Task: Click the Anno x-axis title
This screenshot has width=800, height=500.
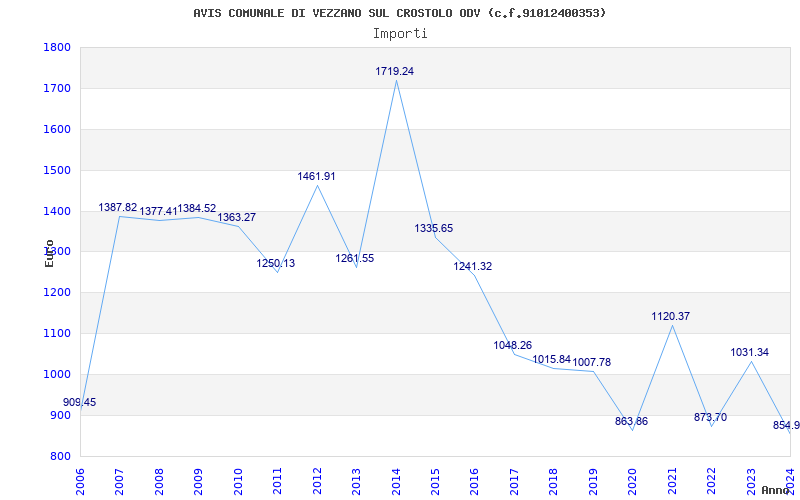Action: [776, 490]
